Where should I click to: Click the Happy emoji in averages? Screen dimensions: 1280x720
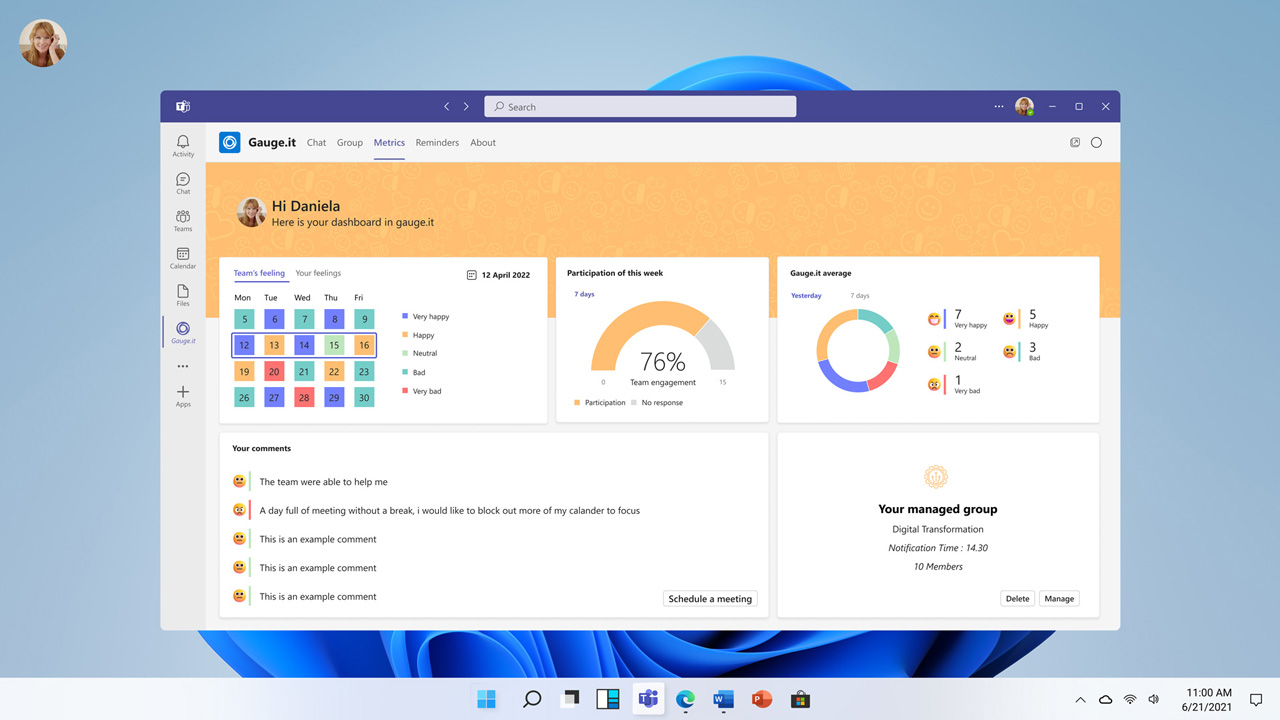coord(1010,319)
